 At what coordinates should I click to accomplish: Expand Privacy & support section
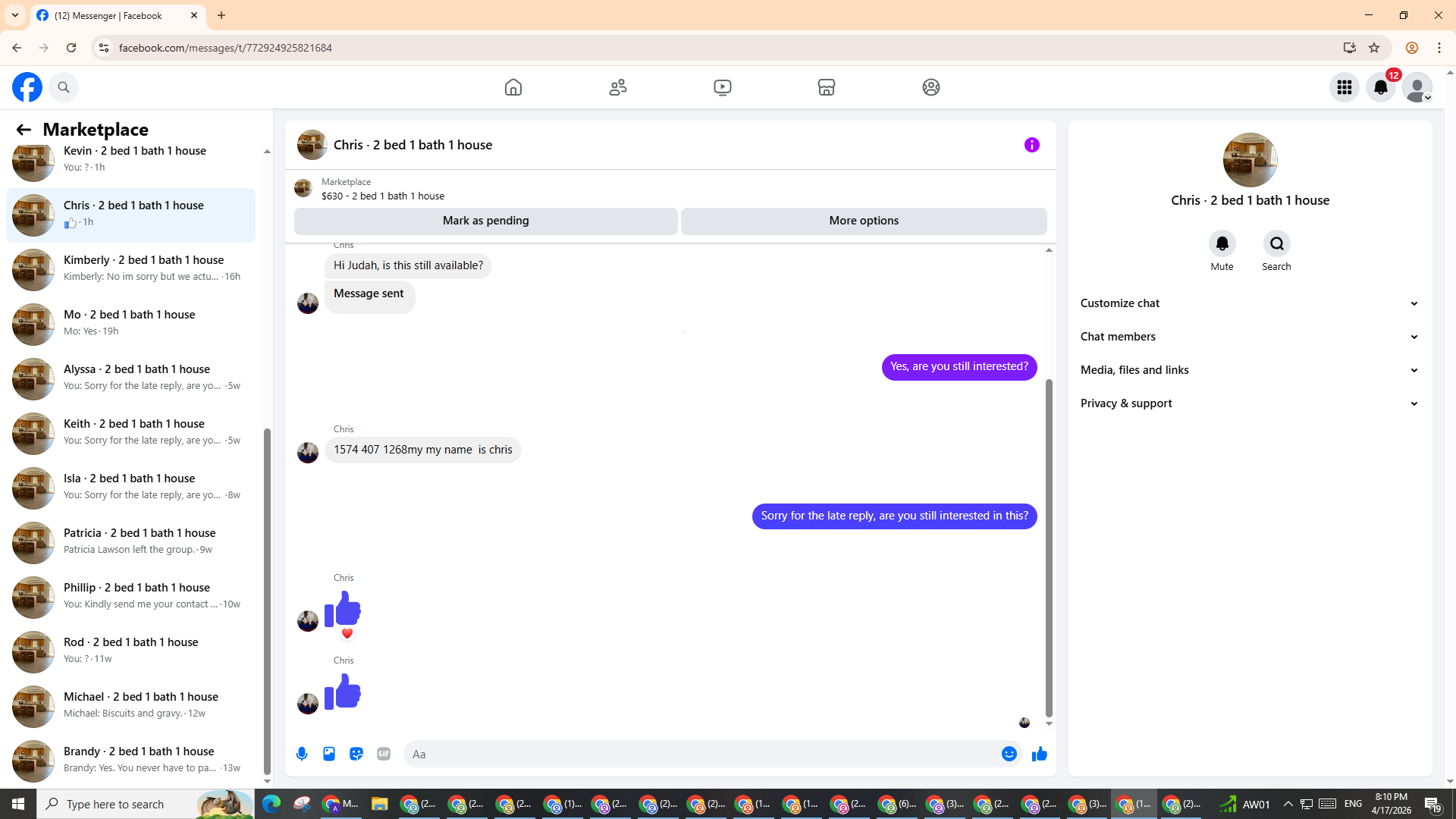tap(1249, 403)
